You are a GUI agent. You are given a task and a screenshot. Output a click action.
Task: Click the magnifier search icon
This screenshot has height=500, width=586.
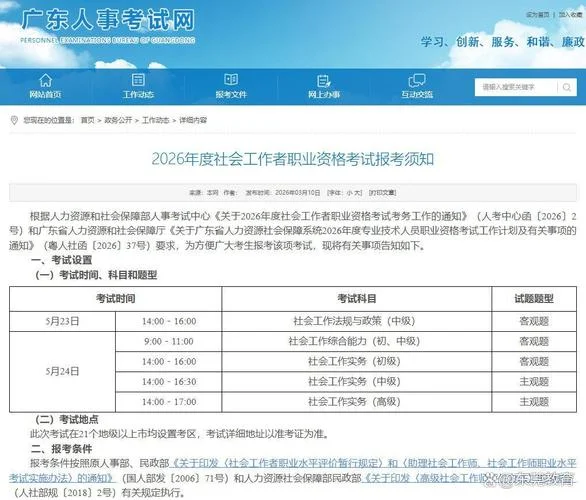[567, 87]
